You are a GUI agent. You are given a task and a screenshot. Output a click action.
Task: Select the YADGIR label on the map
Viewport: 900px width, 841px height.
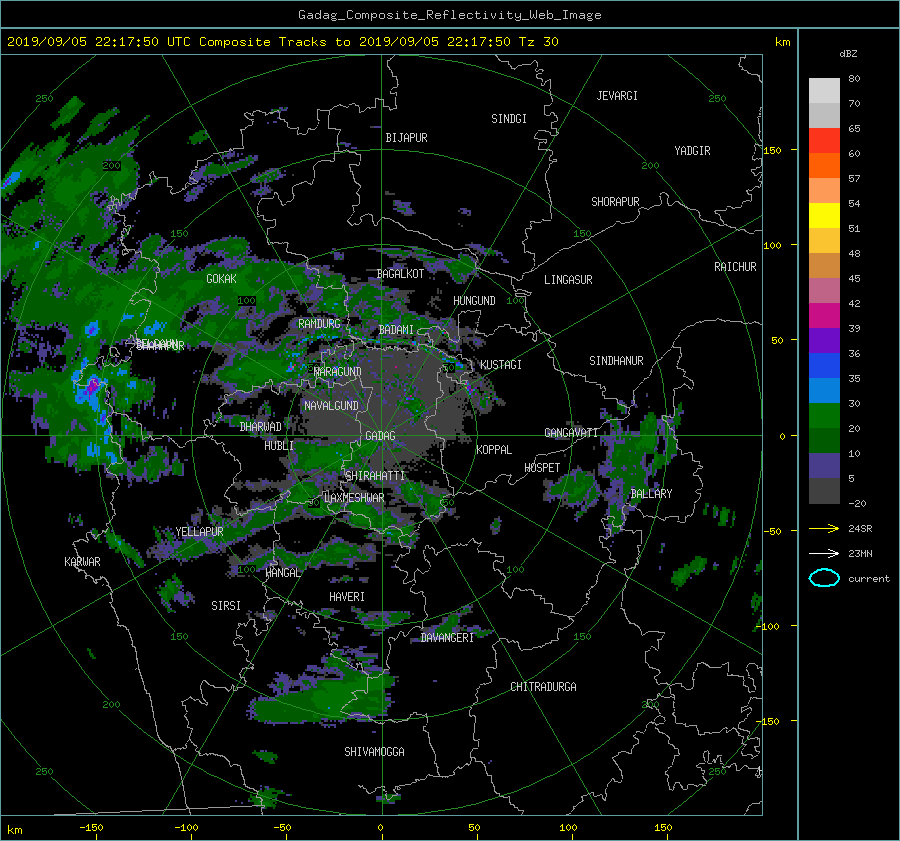[x=692, y=151]
